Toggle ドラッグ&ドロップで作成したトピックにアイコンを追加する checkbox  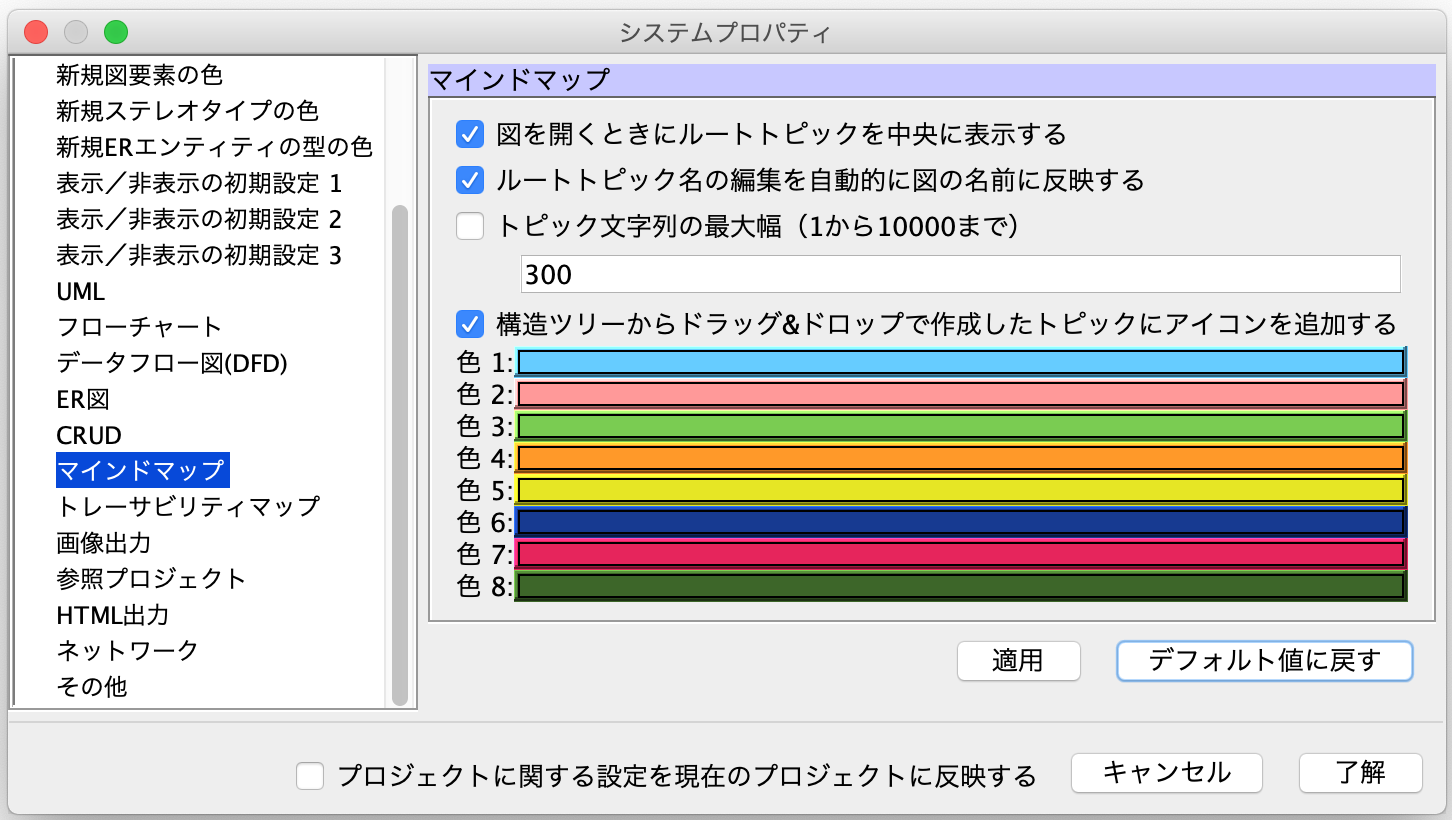pos(470,324)
